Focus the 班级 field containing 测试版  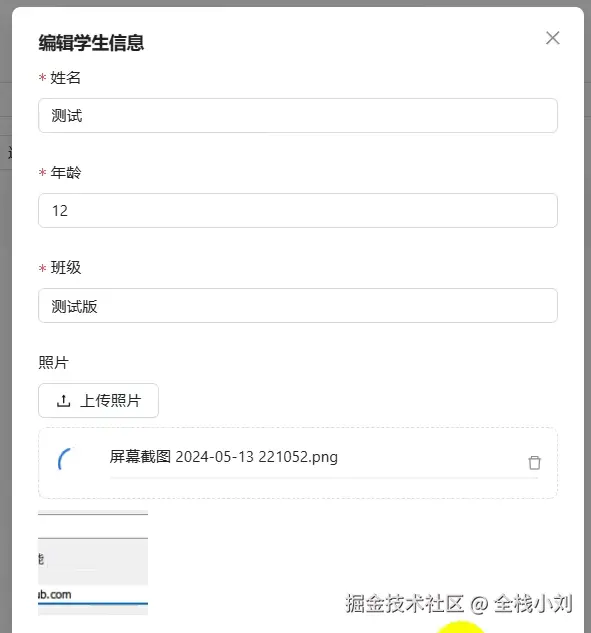[298, 306]
